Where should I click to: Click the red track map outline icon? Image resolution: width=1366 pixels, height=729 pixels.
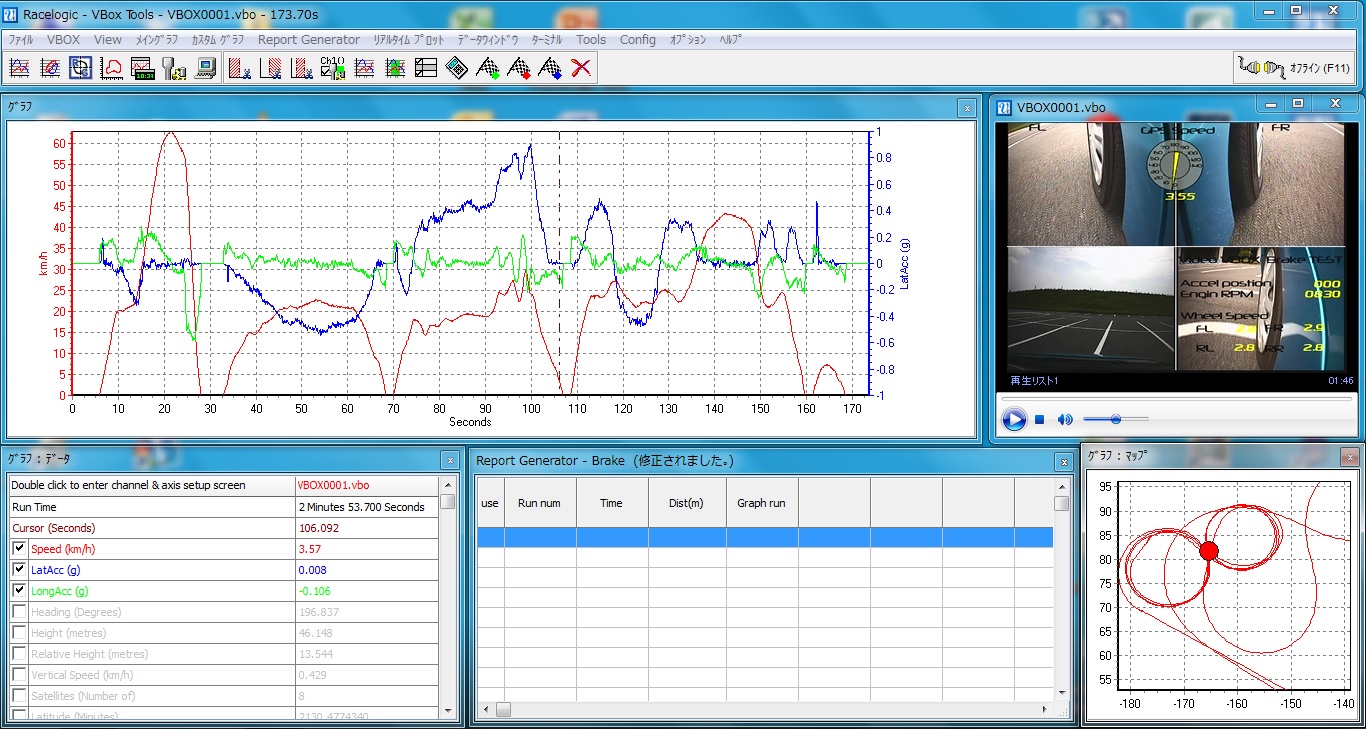pyautogui.click(x=112, y=68)
